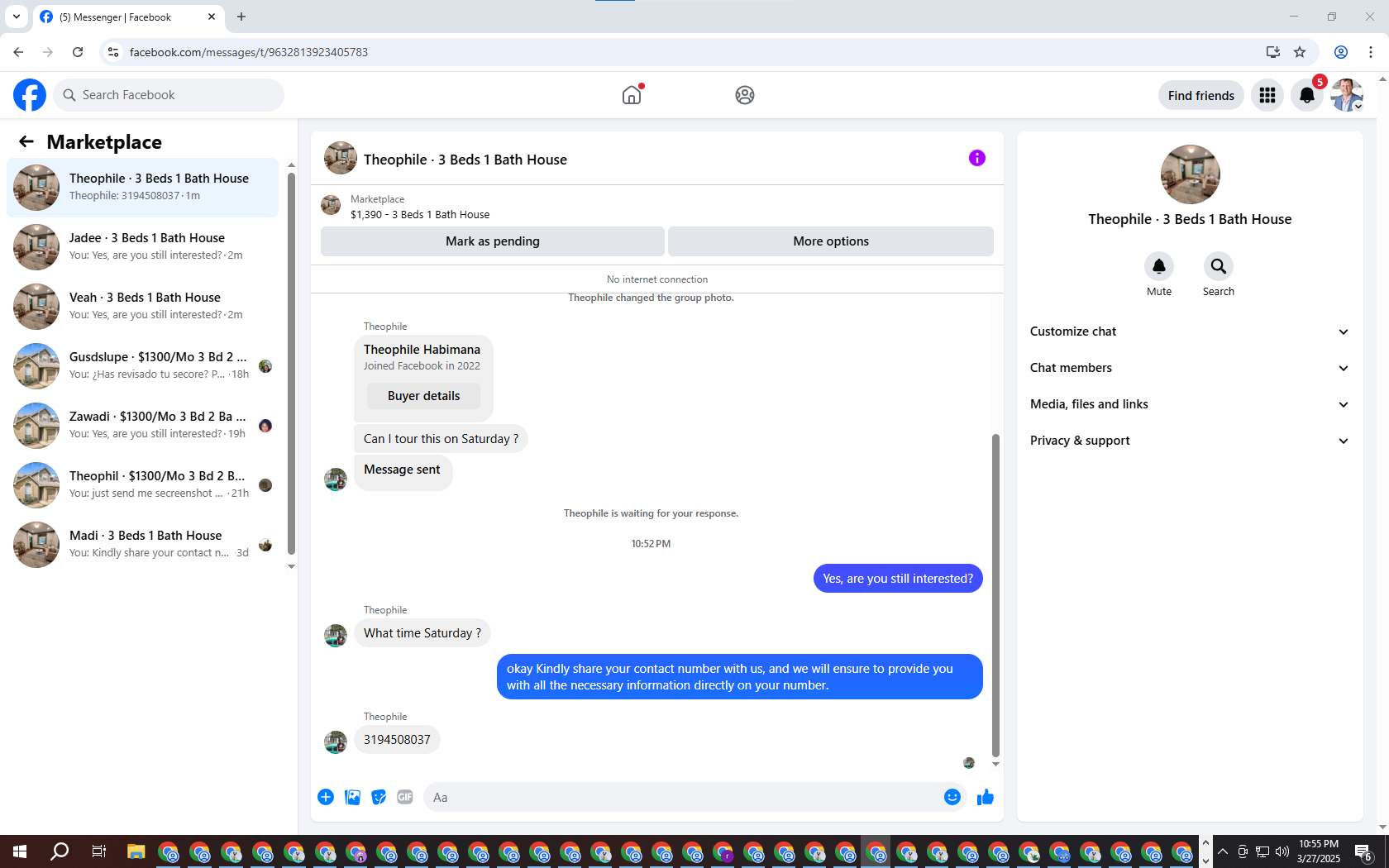
Task: Open the emoji picker in the message box
Action: tap(952, 797)
